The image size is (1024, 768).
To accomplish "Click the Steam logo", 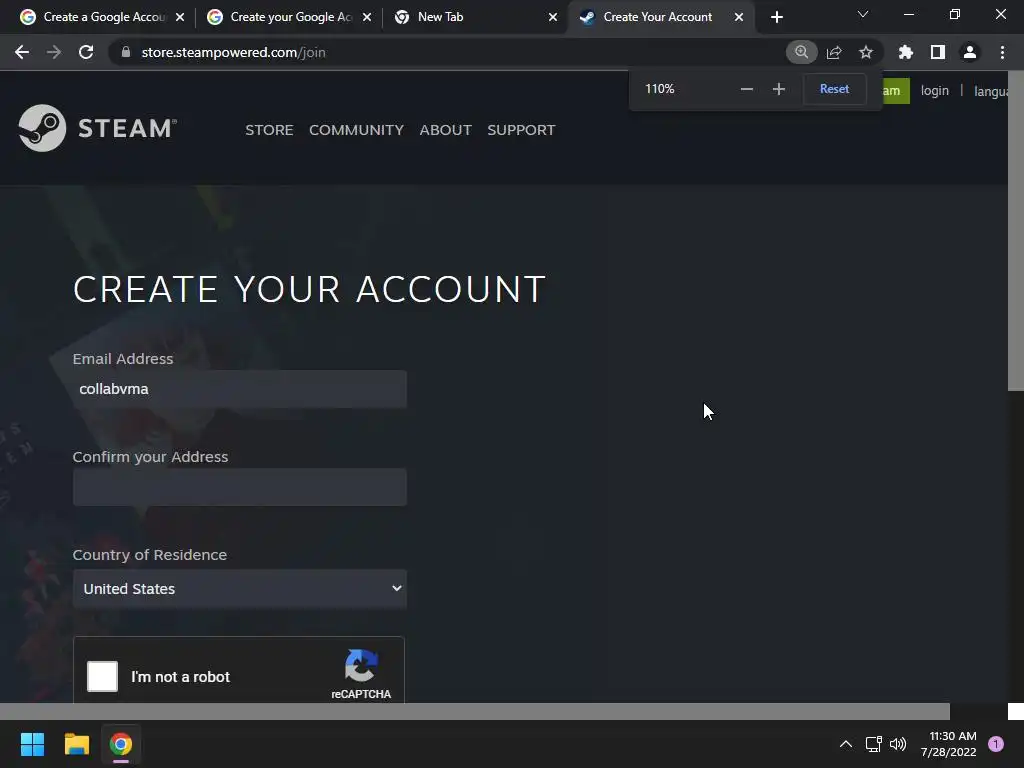I will click(x=97, y=128).
